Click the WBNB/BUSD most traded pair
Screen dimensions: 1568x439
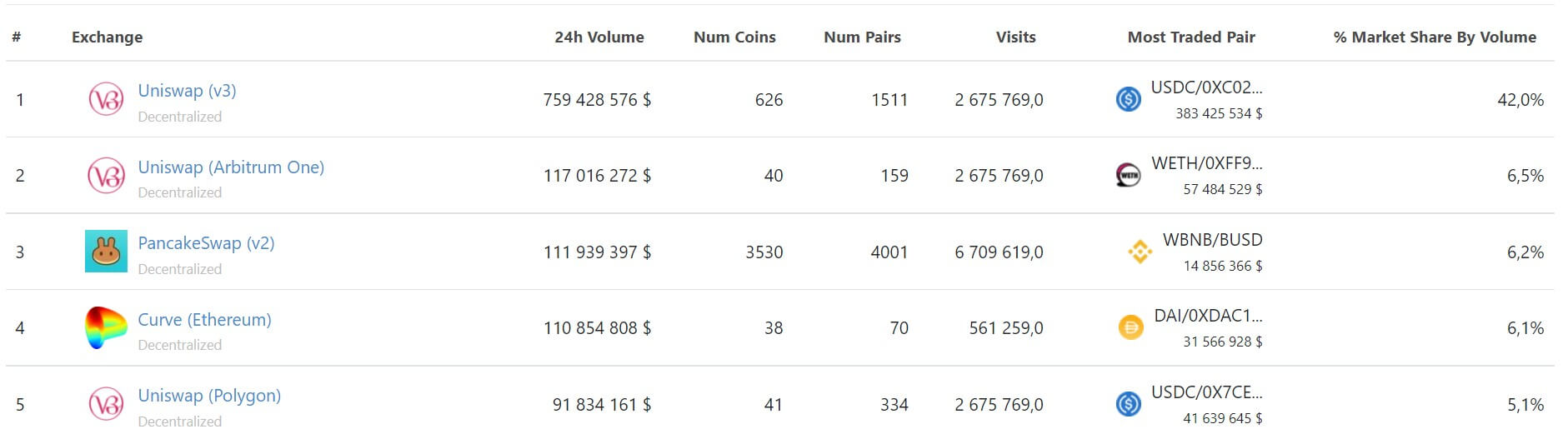tap(1212, 241)
